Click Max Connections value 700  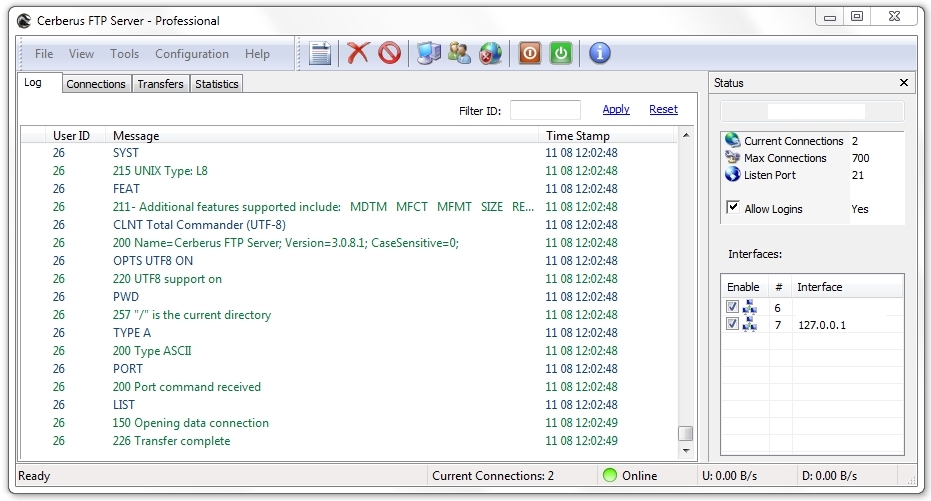(860, 158)
